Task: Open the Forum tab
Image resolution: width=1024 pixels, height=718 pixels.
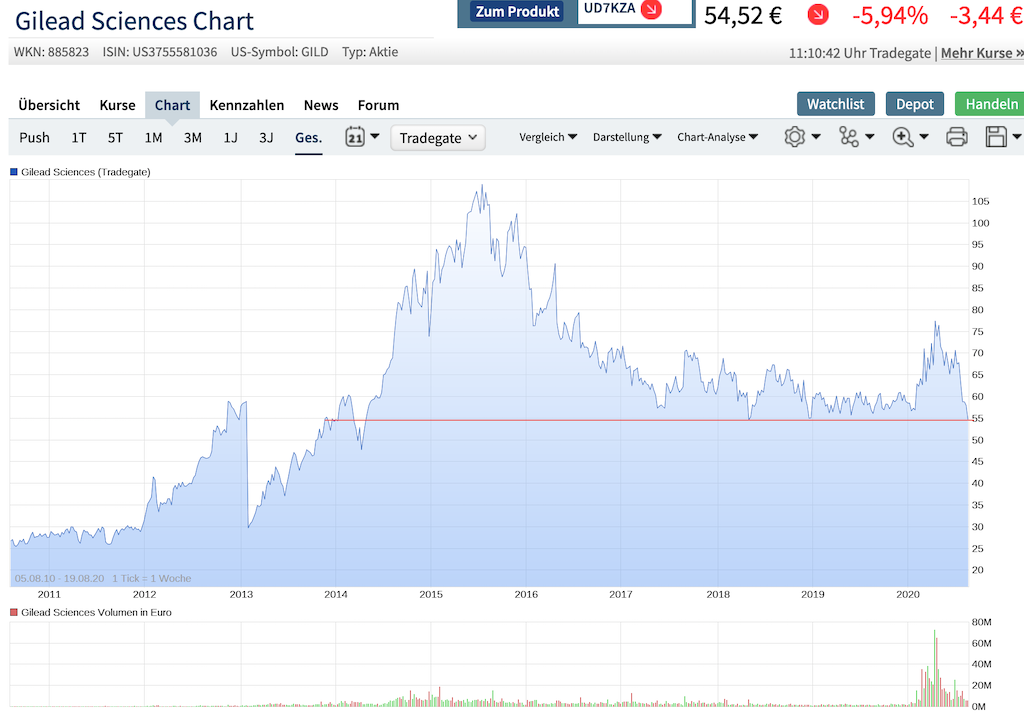Action: [x=378, y=104]
